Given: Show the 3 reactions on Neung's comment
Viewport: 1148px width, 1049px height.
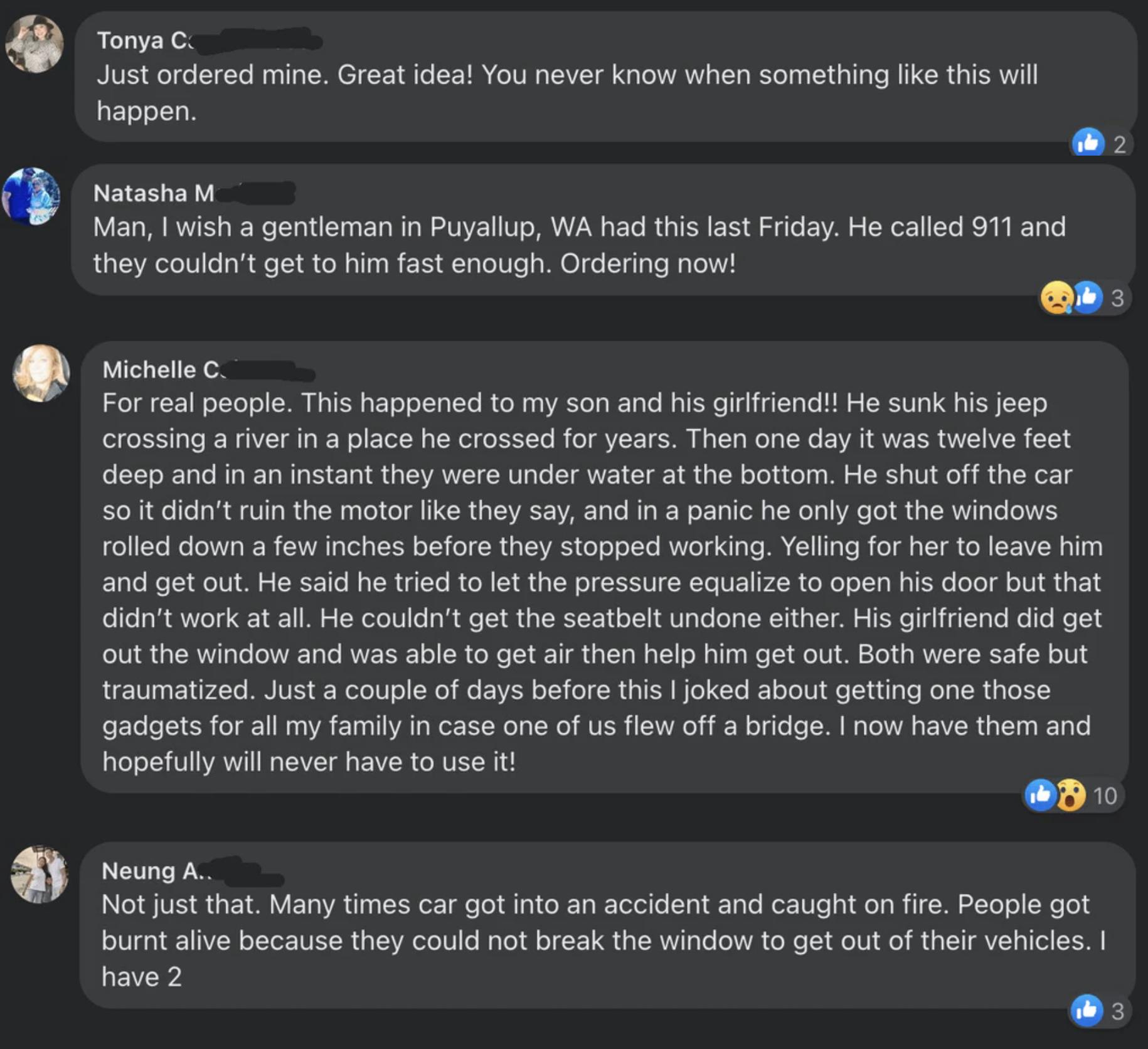Looking at the screenshot, I should pos(1117,1011).
